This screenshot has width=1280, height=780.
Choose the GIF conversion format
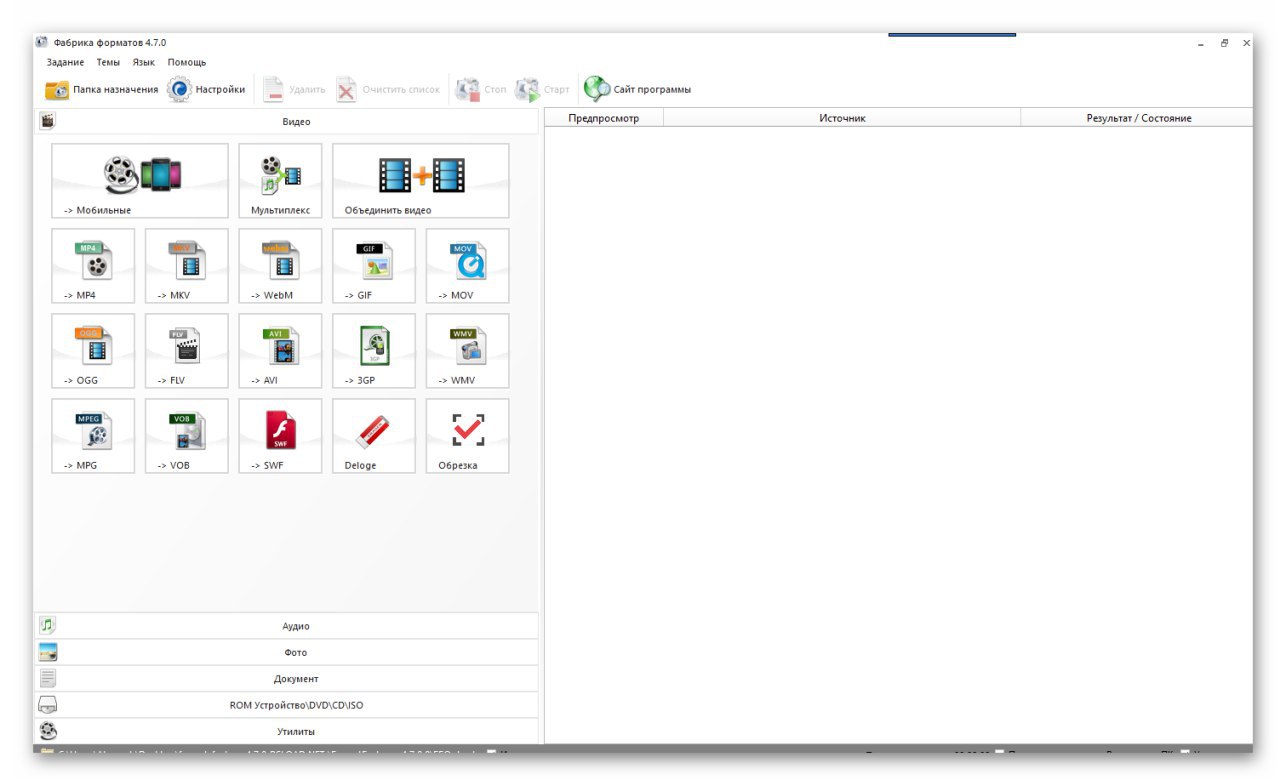pyautogui.click(x=374, y=266)
